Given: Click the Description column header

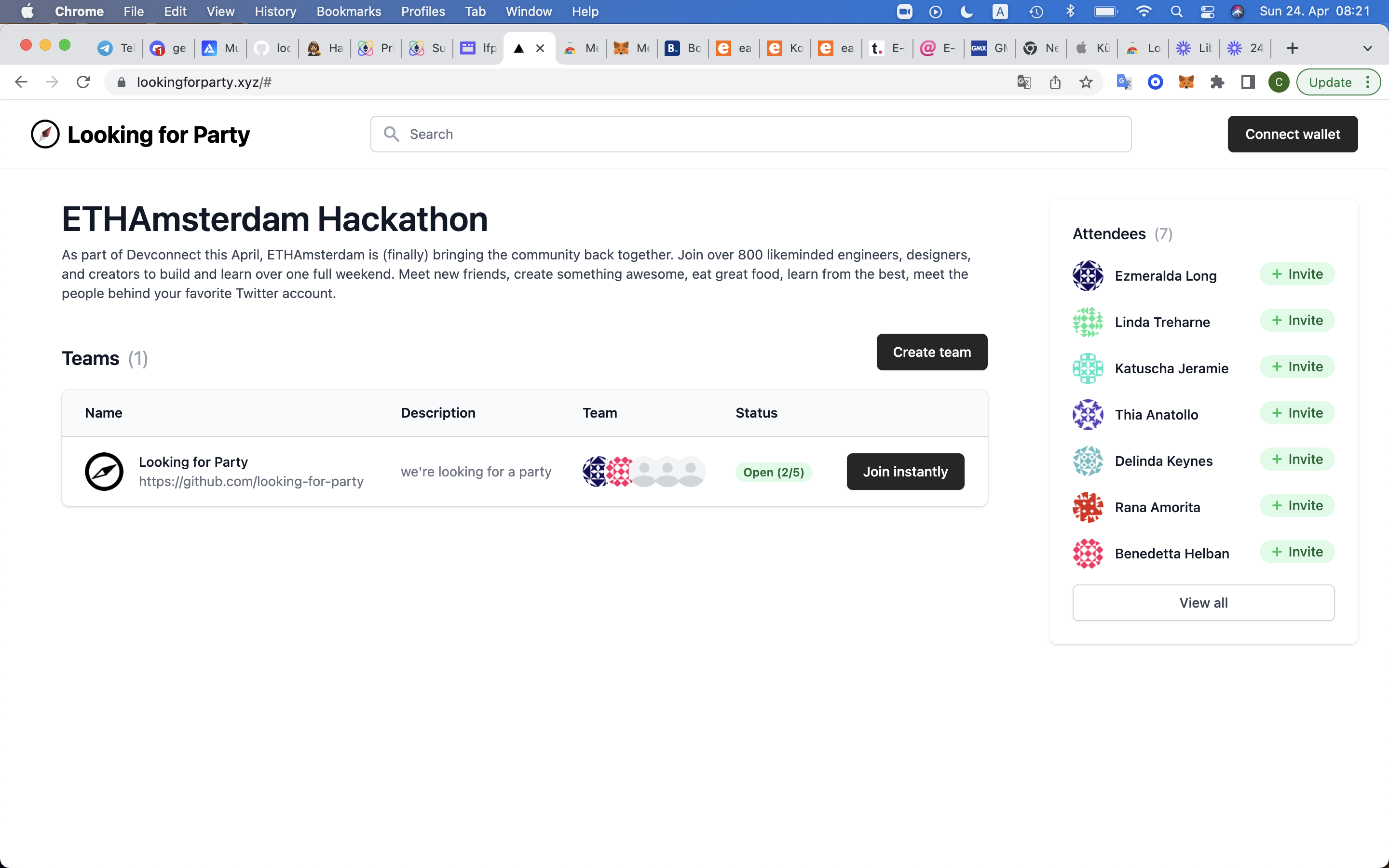Looking at the screenshot, I should (x=438, y=413).
